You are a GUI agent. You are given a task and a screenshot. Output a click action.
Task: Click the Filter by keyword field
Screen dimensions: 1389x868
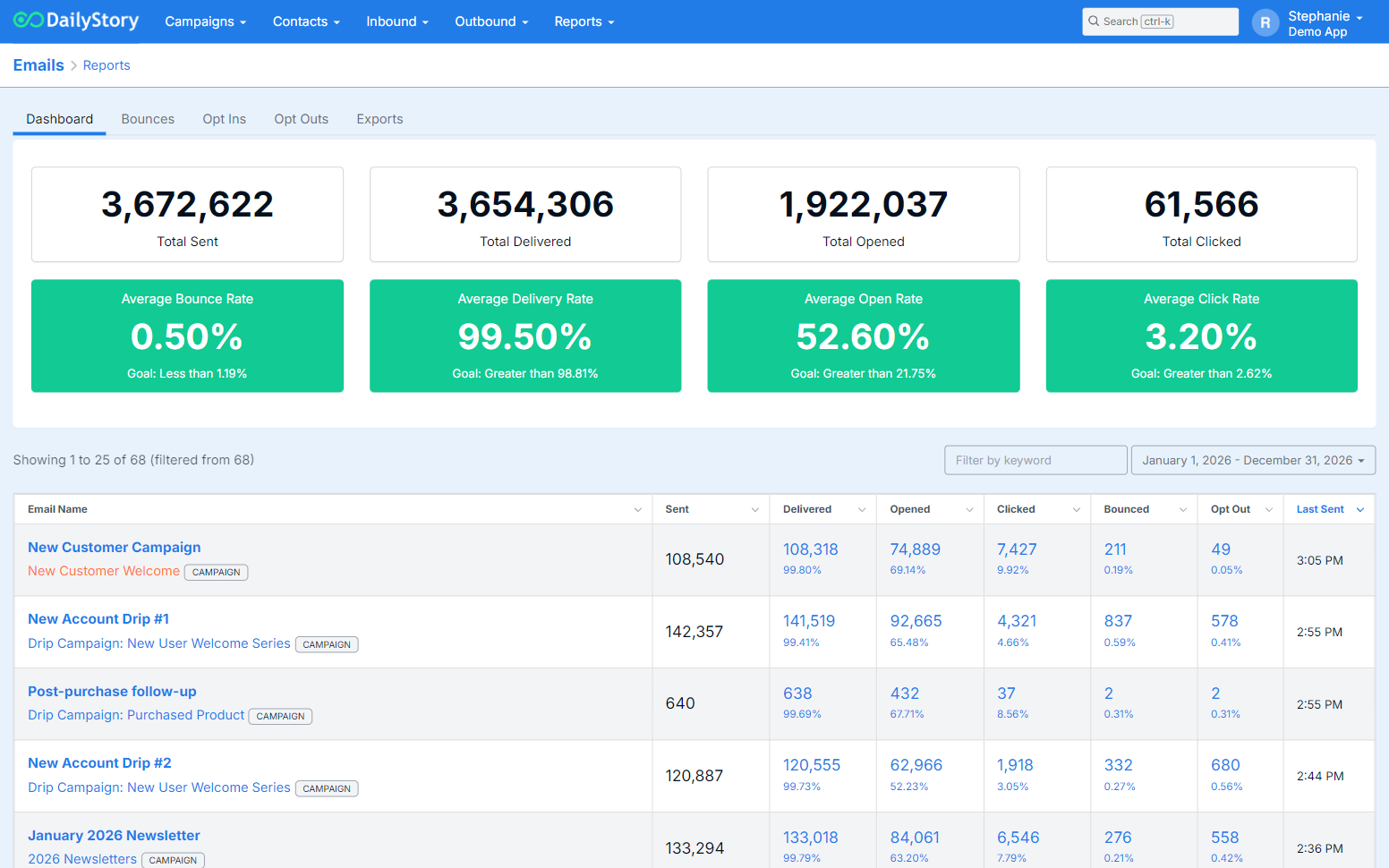[1035, 460]
